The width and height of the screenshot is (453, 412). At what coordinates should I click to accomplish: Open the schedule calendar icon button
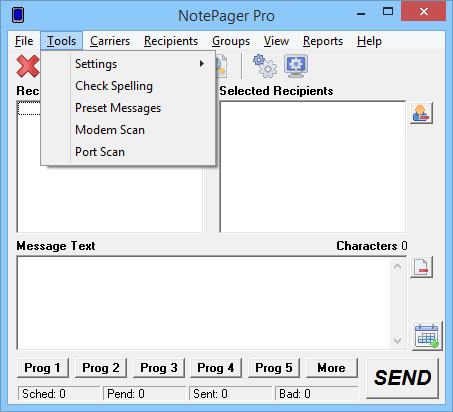427,336
